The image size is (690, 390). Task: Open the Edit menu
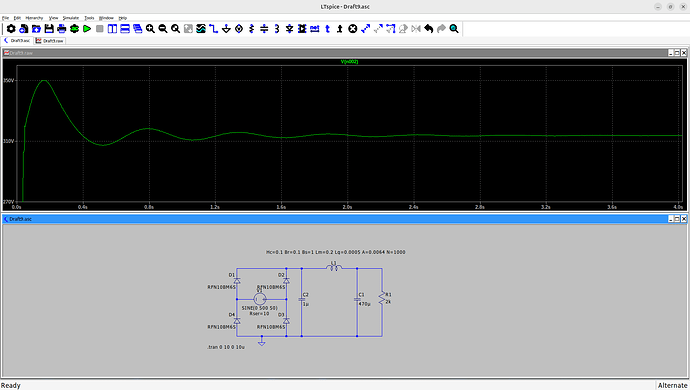point(17,18)
